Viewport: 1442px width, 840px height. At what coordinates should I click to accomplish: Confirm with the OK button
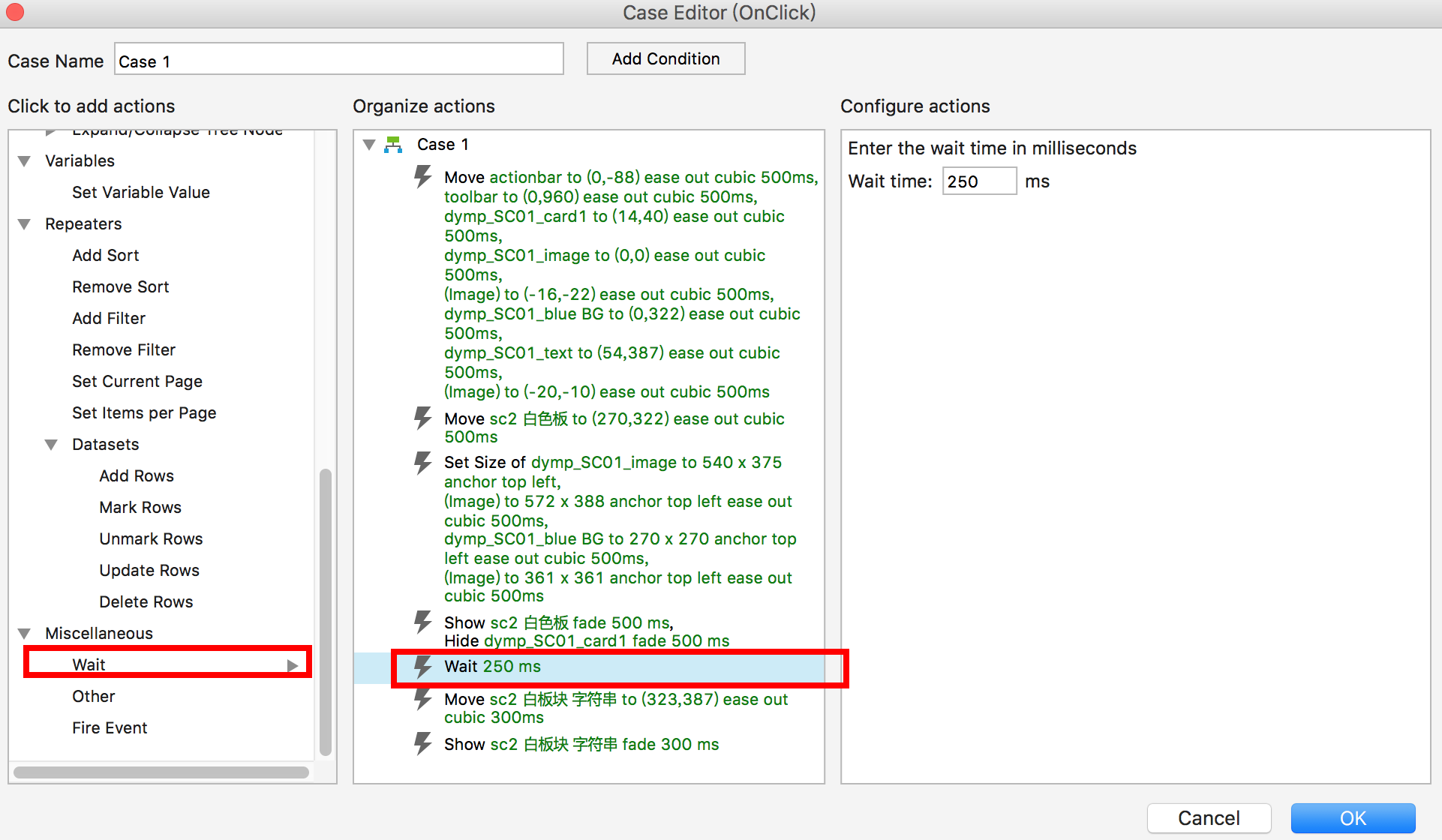pyautogui.click(x=1352, y=817)
